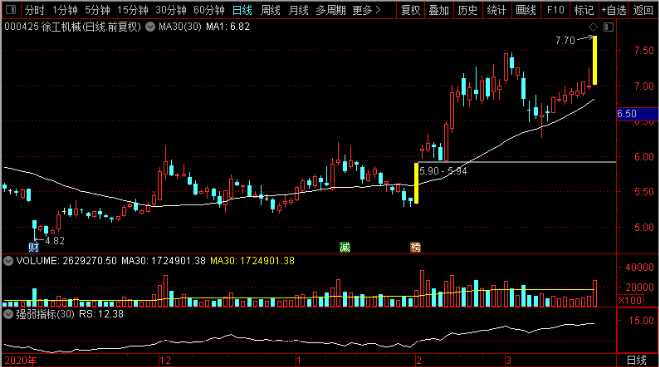Select the 60分钟 period tab
The height and width of the screenshot is (367, 659).
click(209, 10)
